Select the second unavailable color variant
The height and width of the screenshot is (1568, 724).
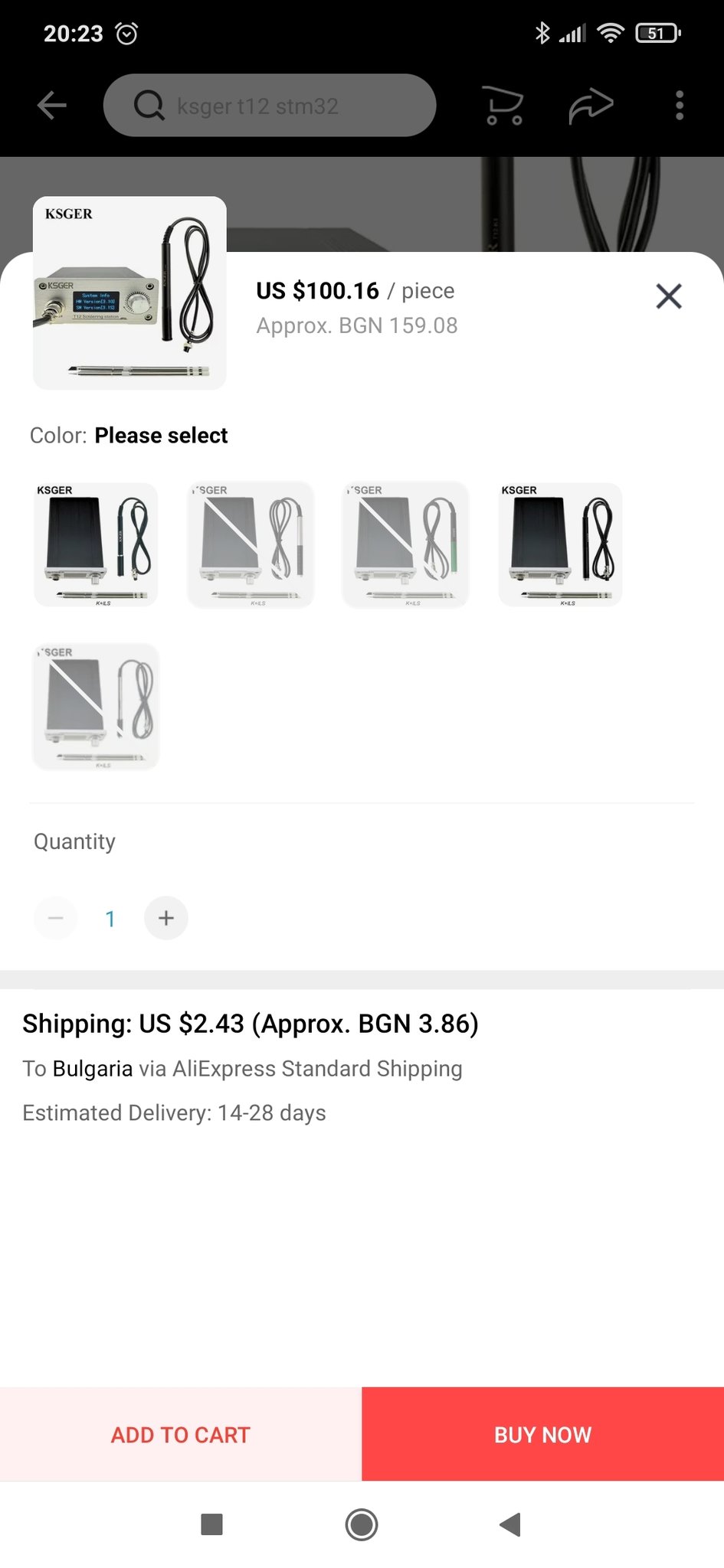(251, 544)
